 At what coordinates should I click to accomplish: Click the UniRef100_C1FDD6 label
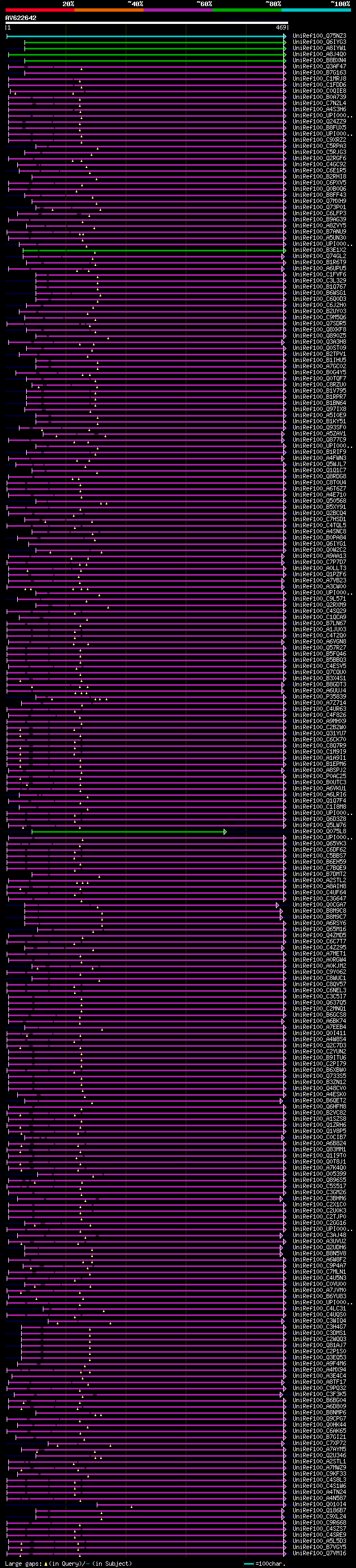(x=319, y=85)
